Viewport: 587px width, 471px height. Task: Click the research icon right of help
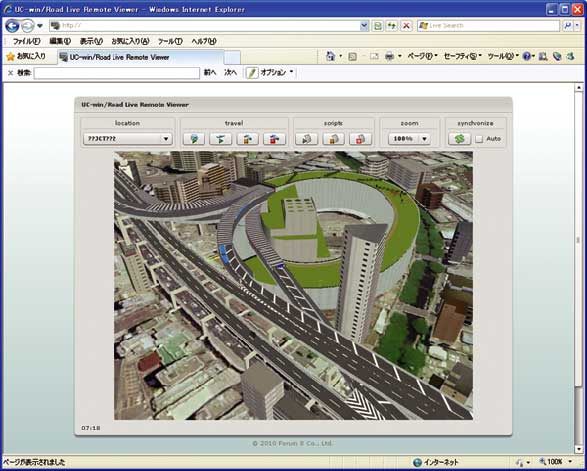pyautogui.click(x=543, y=57)
